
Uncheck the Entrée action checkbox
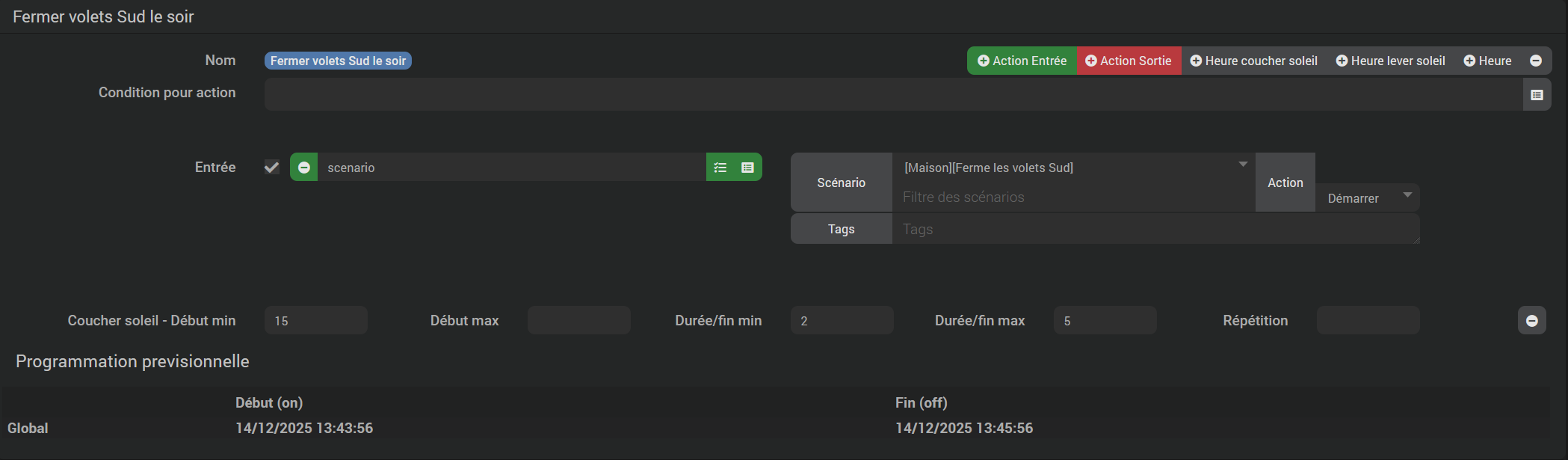click(x=272, y=167)
